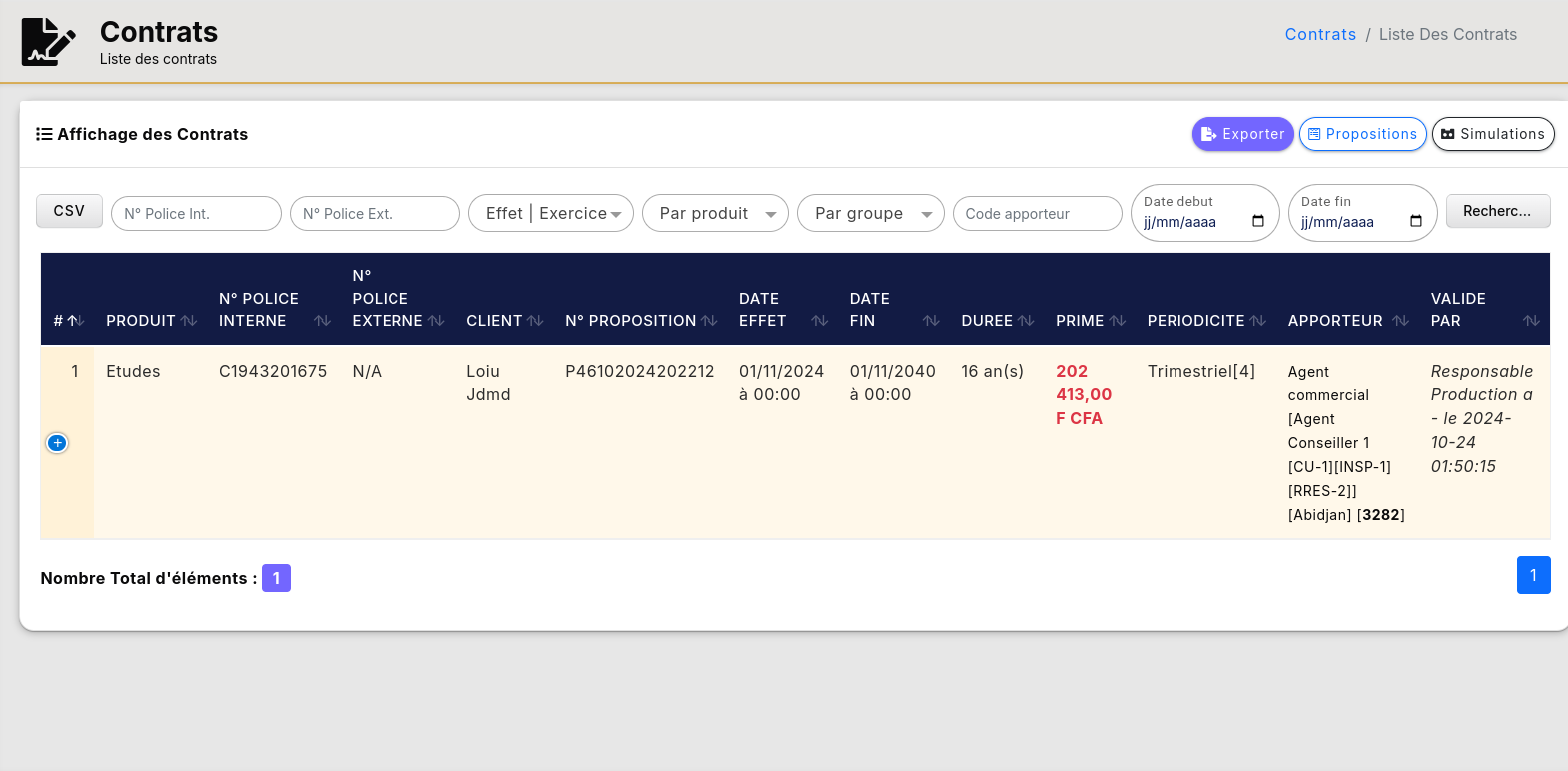
Task: Open the Par produit dropdown
Action: [715, 213]
